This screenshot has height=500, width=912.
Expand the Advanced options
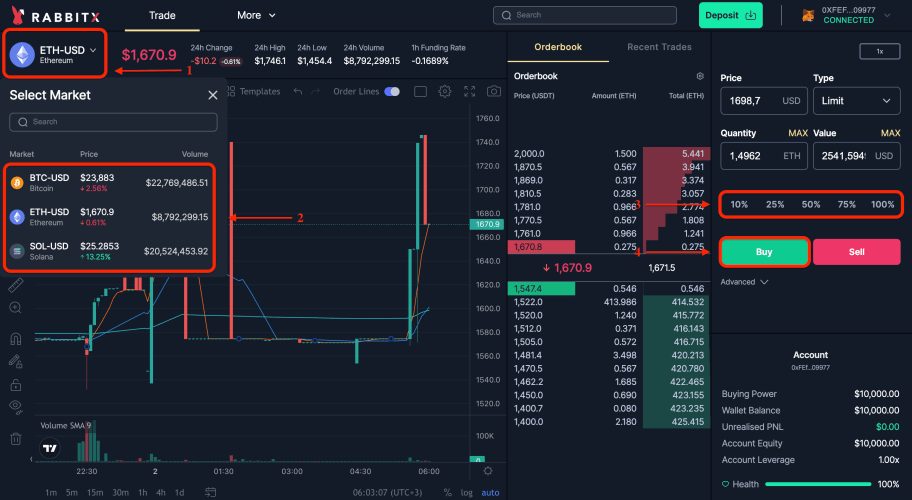click(744, 282)
